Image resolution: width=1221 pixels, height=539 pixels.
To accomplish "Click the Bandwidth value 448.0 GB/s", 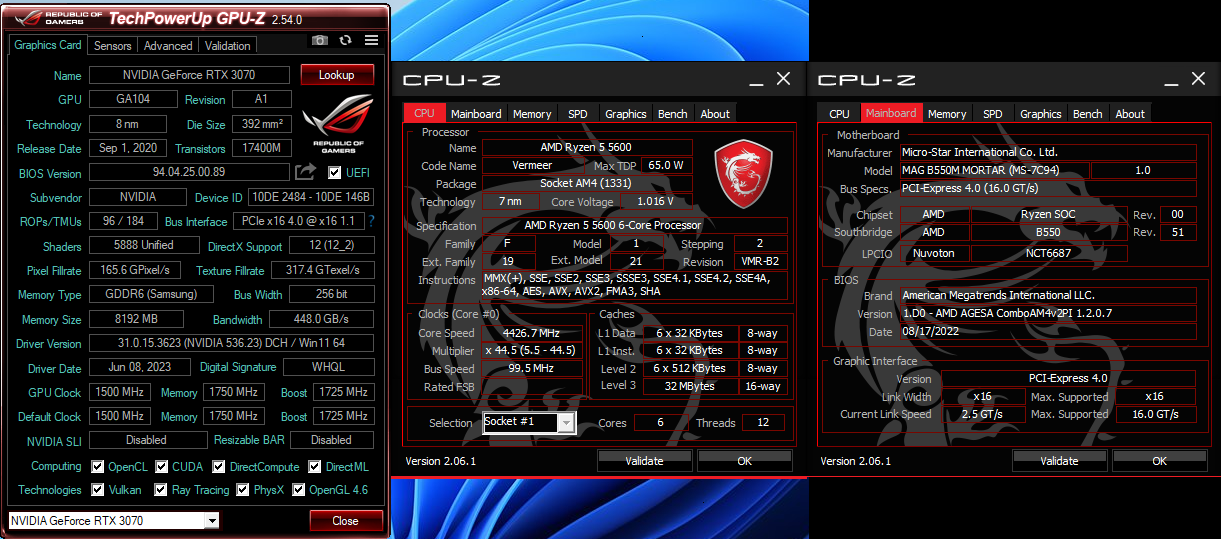I will pos(321,319).
